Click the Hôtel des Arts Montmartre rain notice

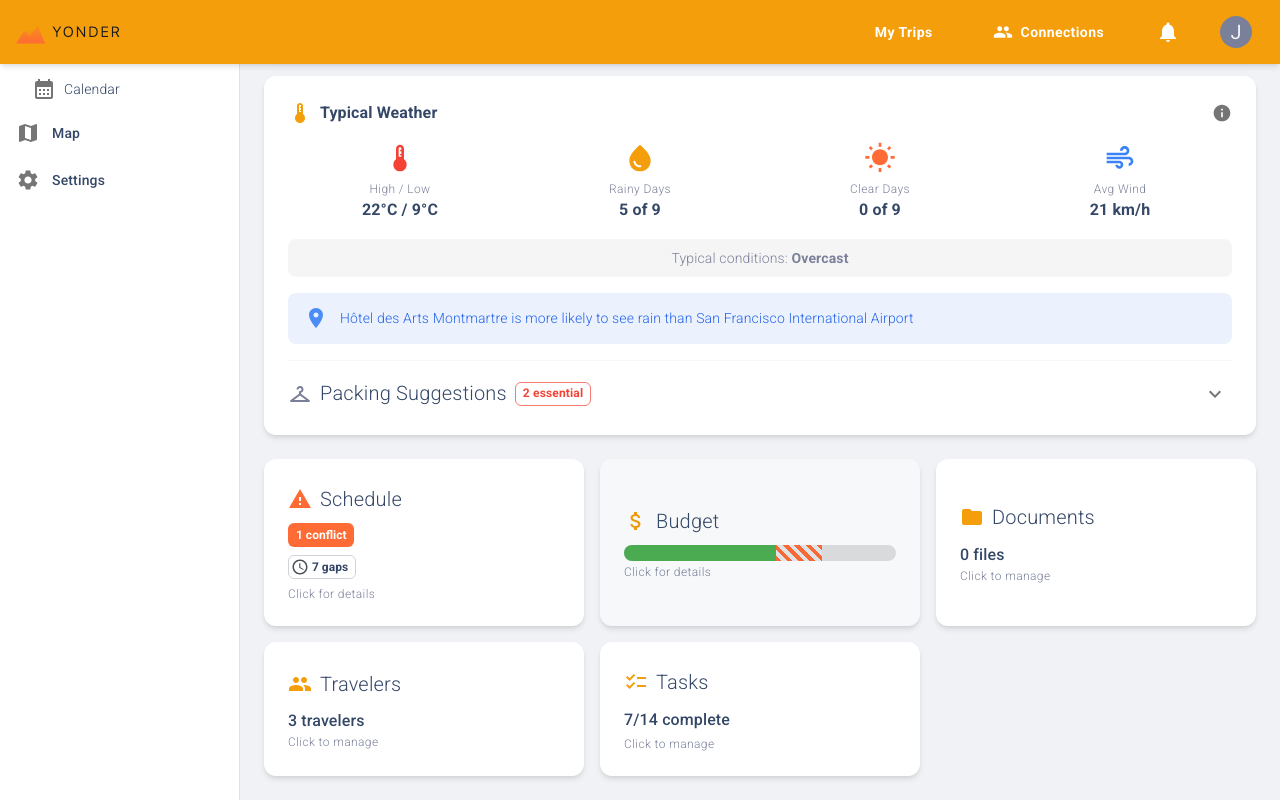click(x=626, y=318)
